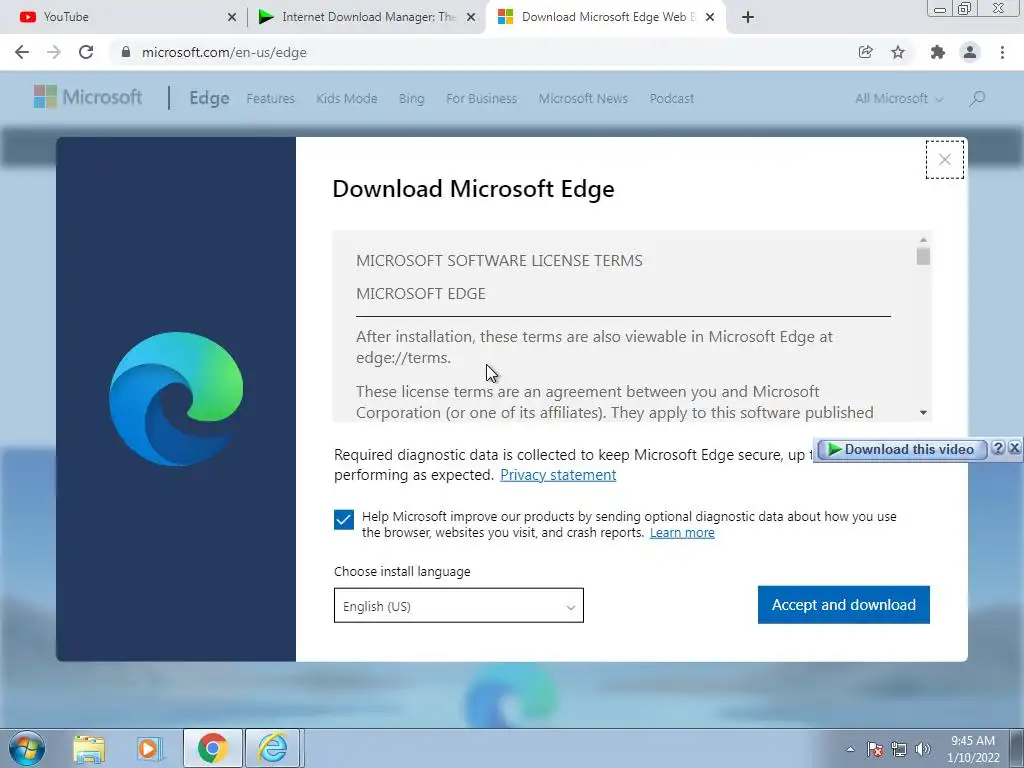
Task: Close the YouTube tab
Action: point(232,17)
